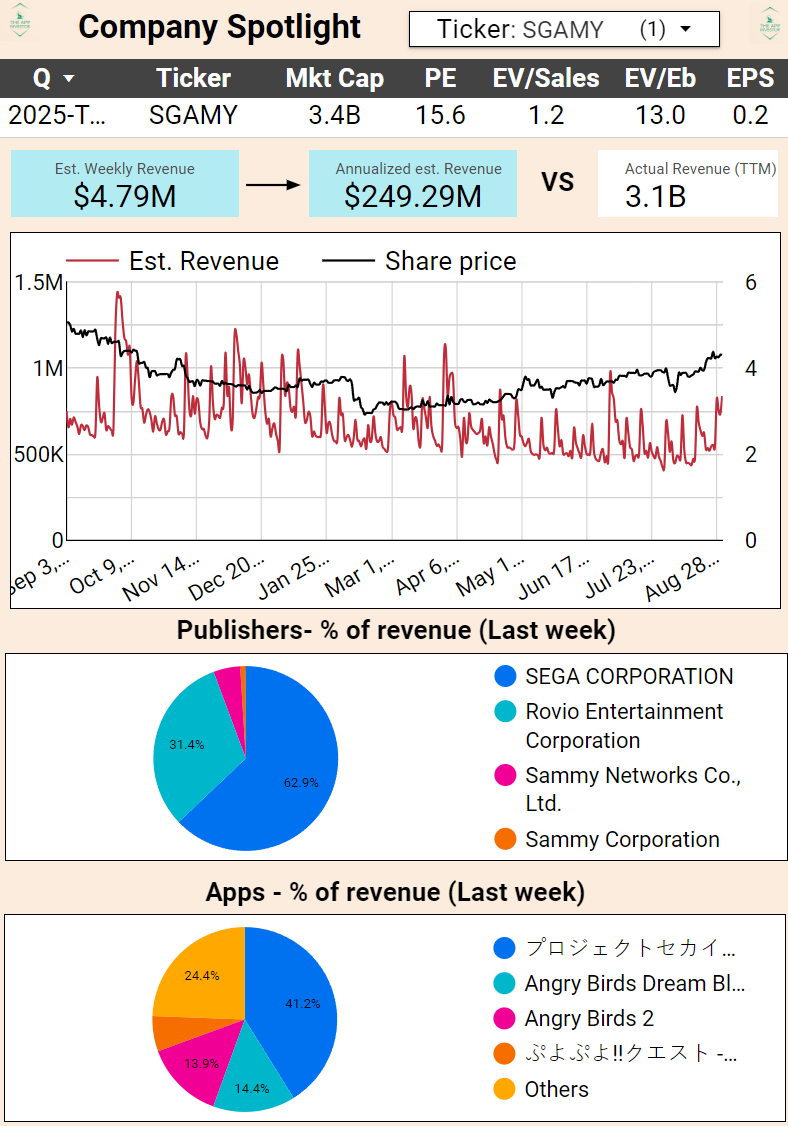Click the 1.2 EV/Sales value
788x1126 pixels.
tap(546, 115)
